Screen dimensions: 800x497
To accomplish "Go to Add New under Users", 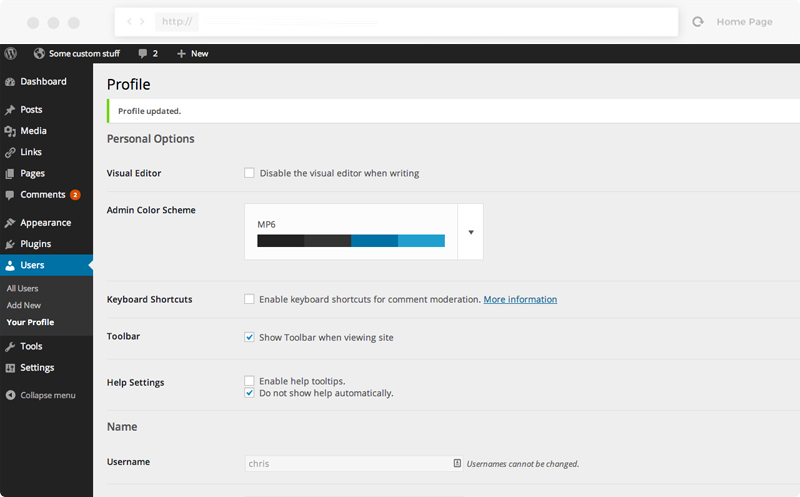I will 23,305.
